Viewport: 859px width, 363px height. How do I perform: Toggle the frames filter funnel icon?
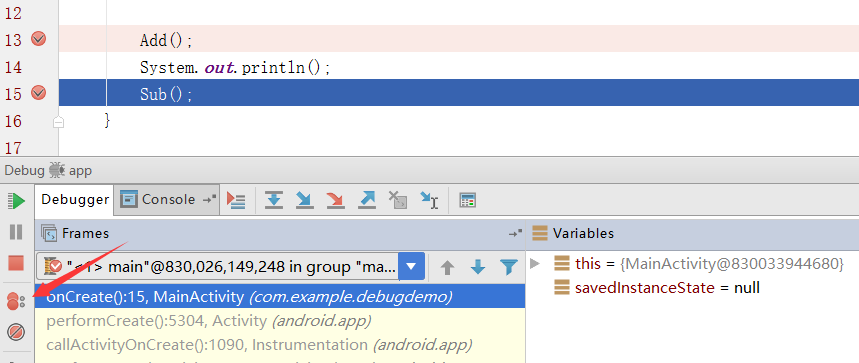point(509,267)
